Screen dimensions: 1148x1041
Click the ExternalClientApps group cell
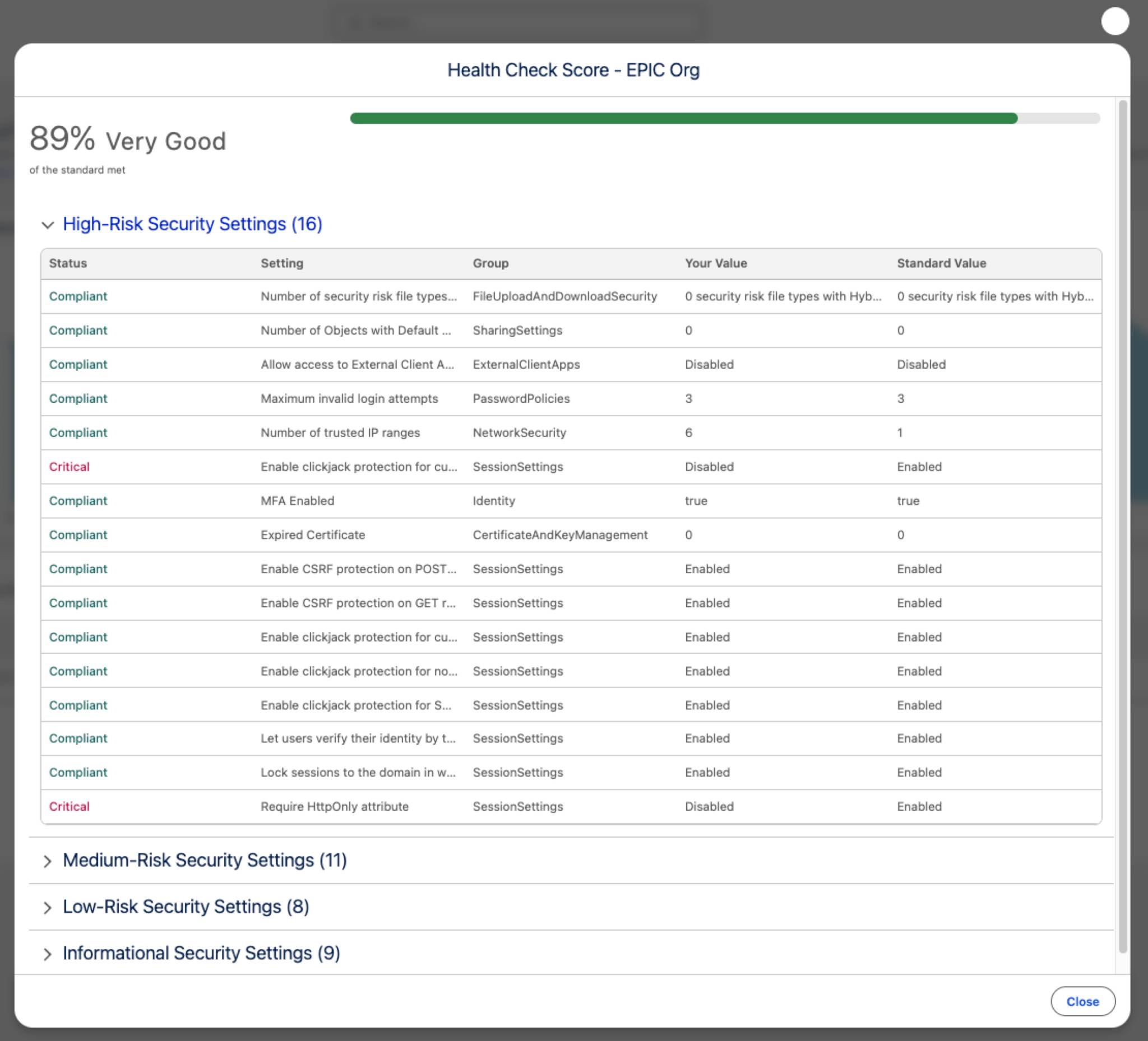[526, 364]
